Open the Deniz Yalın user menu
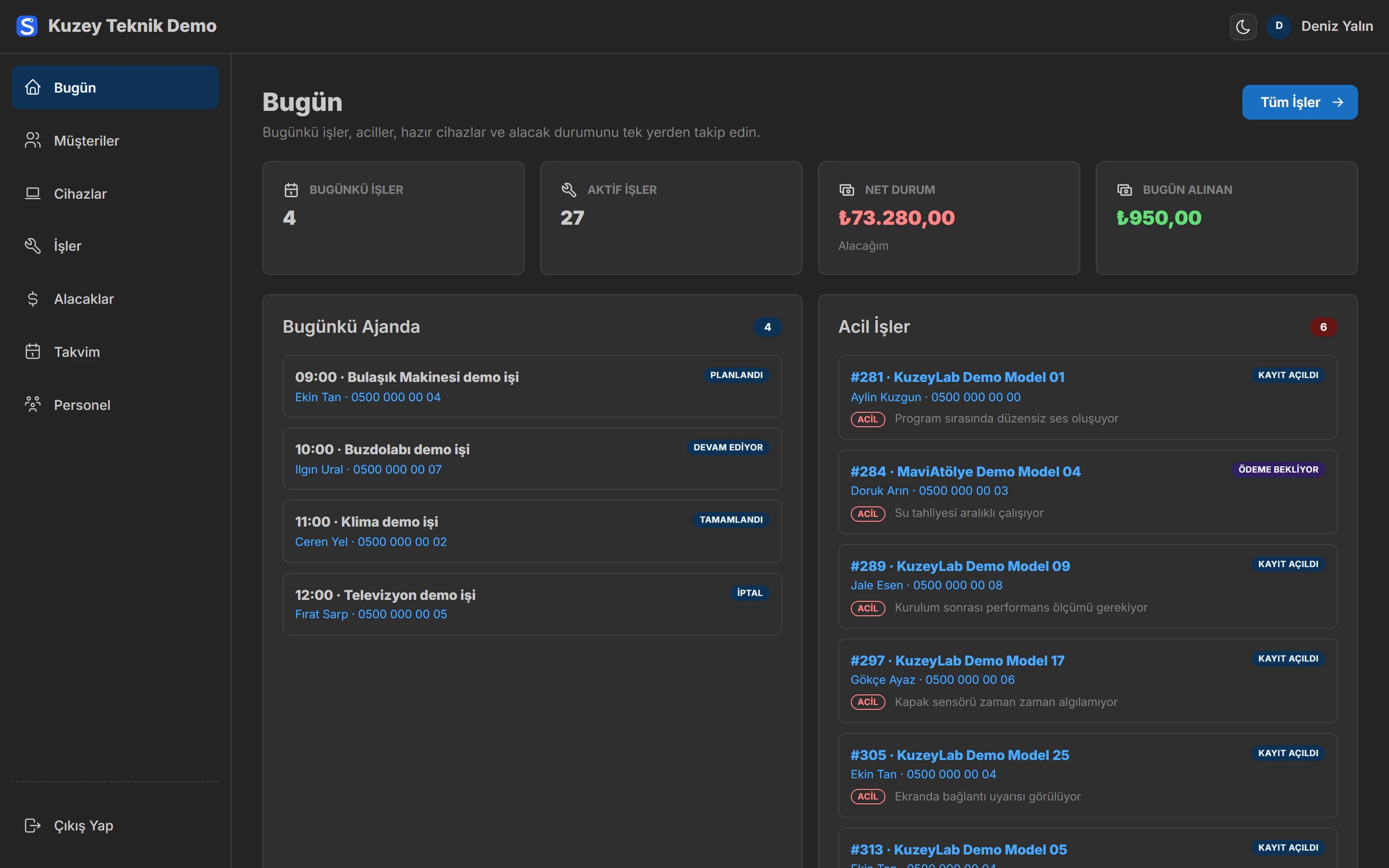This screenshot has height=868, width=1389. (x=1337, y=27)
